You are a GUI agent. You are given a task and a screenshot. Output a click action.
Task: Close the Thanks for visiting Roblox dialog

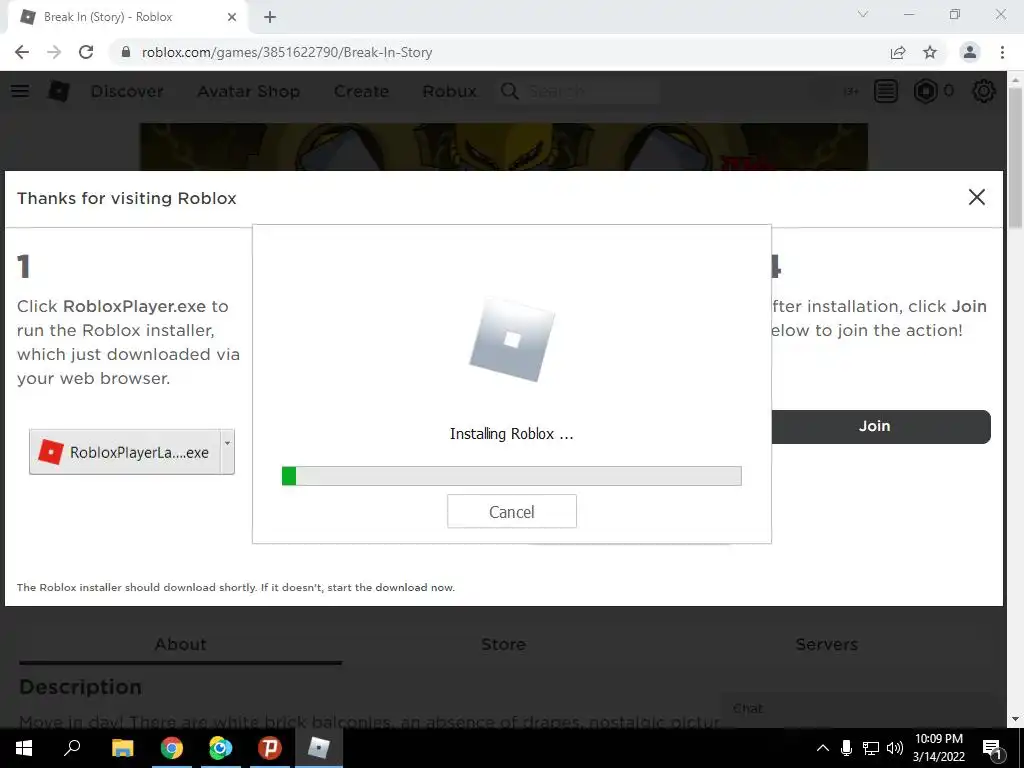point(977,197)
